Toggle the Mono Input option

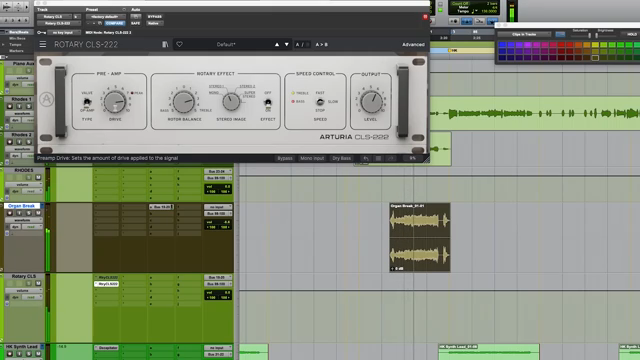point(312,158)
